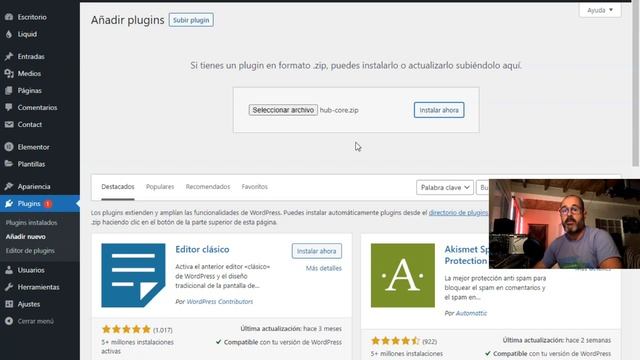Click the Entradas pin icon
Viewport: 640px width, 360px height.
(x=9, y=56)
